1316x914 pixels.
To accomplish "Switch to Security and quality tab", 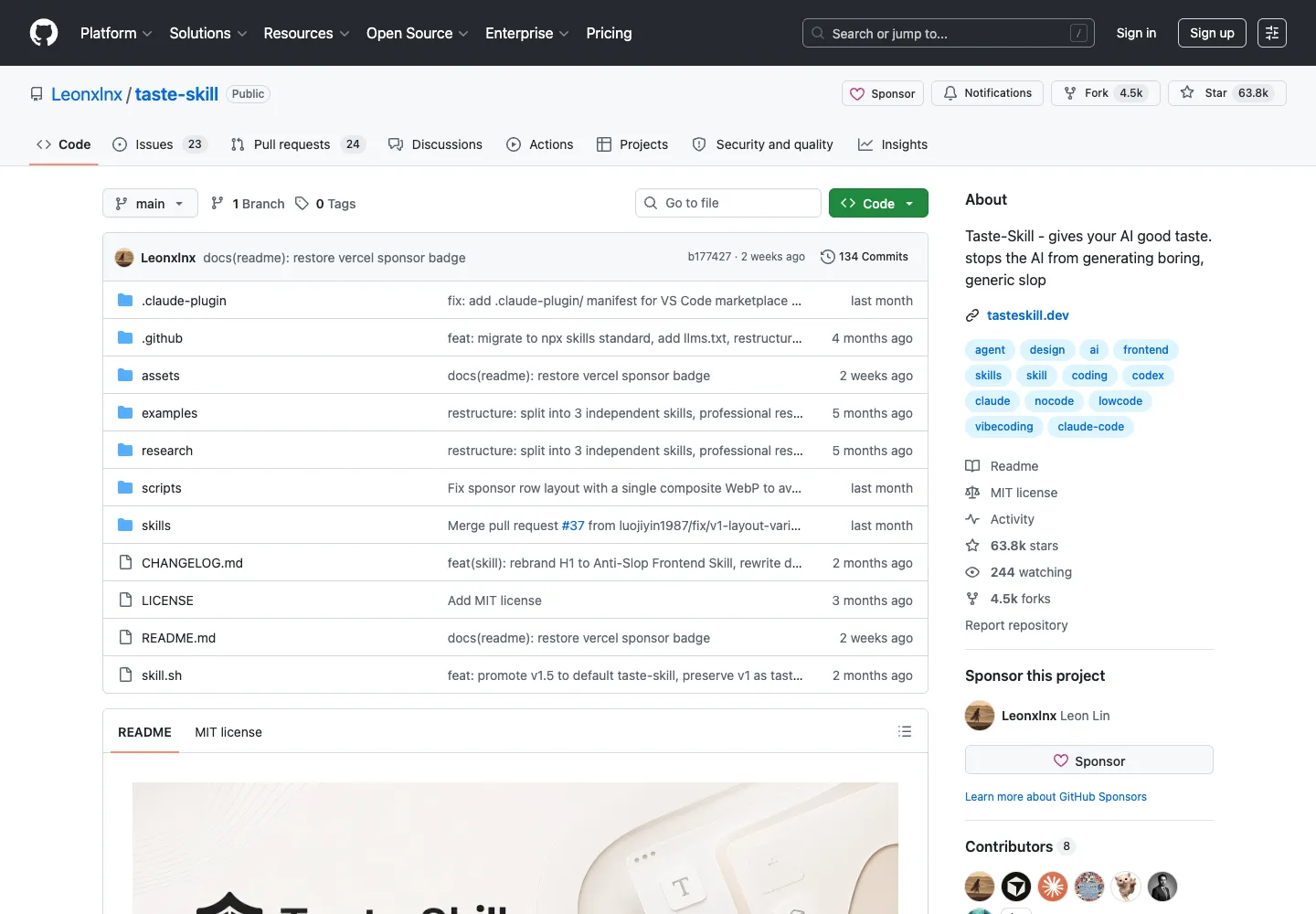I will (x=762, y=144).
